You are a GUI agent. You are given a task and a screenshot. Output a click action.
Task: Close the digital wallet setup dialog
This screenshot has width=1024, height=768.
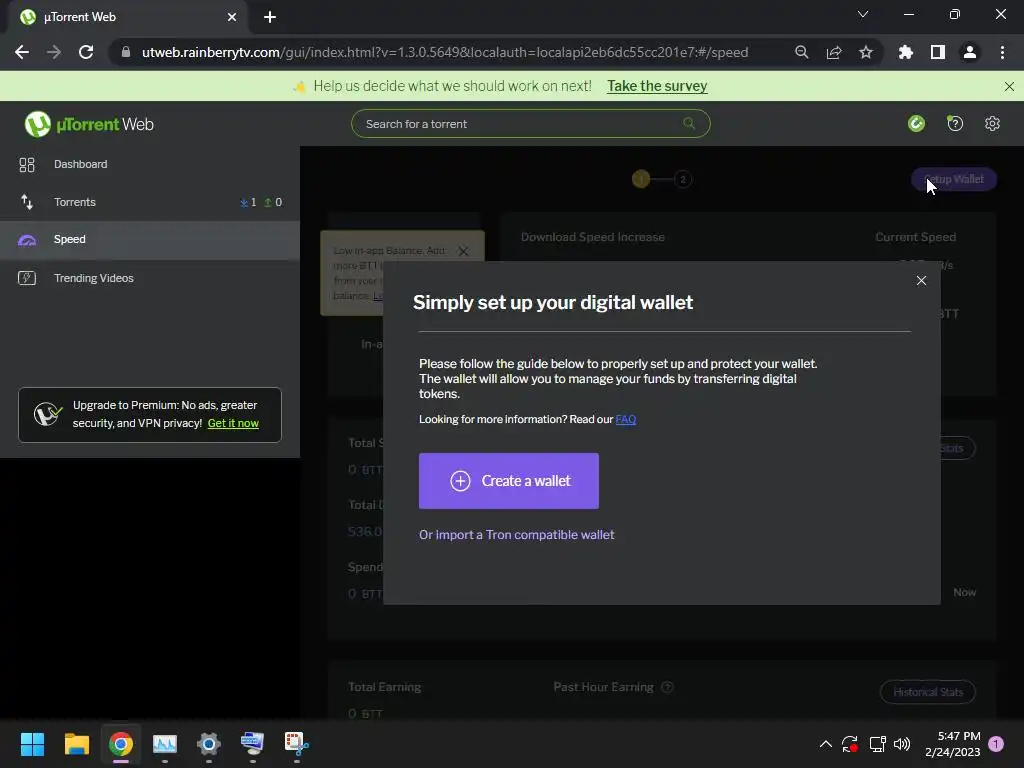point(921,280)
